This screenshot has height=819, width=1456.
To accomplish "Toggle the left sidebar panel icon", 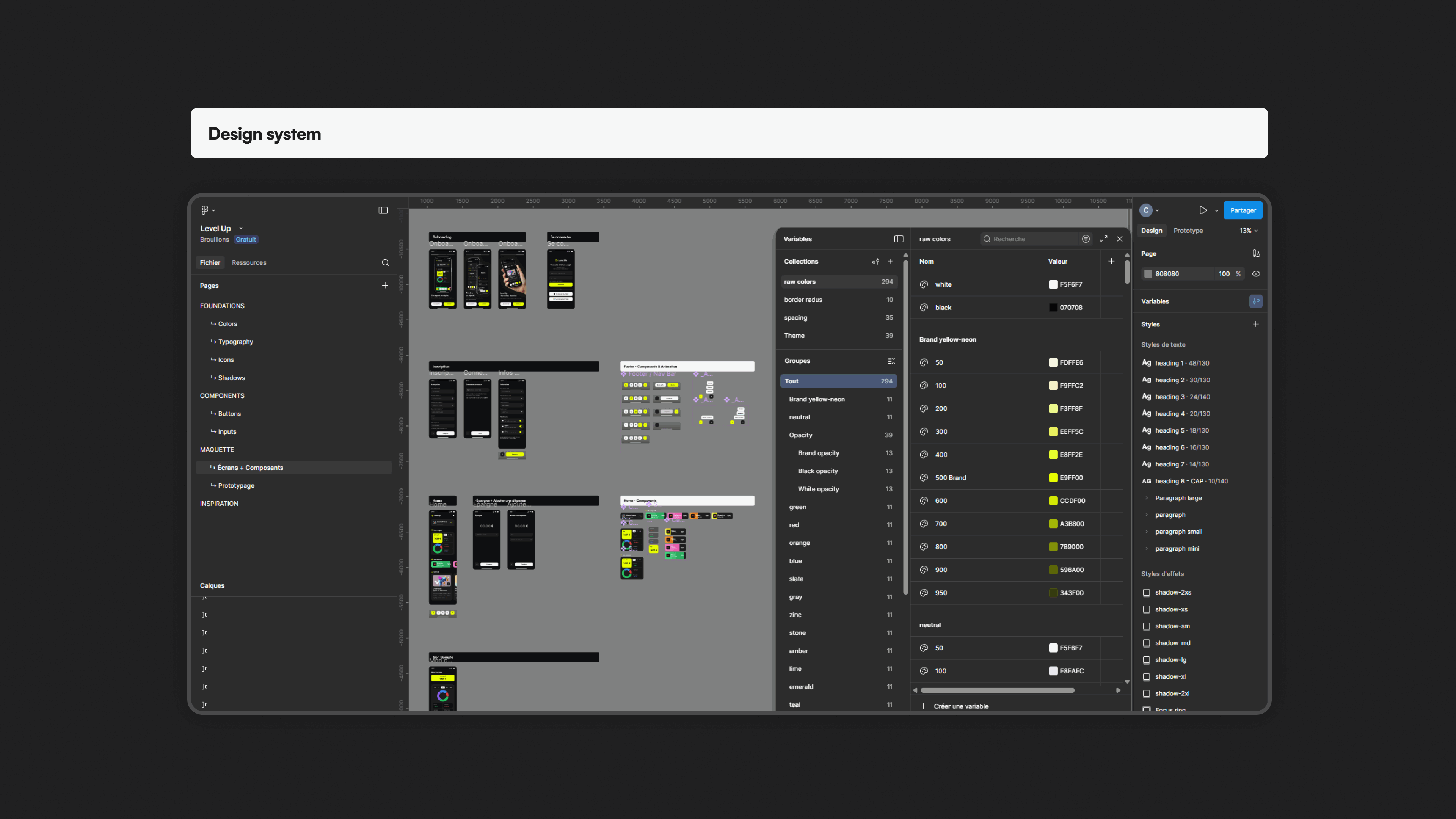I will [x=383, y=210].
